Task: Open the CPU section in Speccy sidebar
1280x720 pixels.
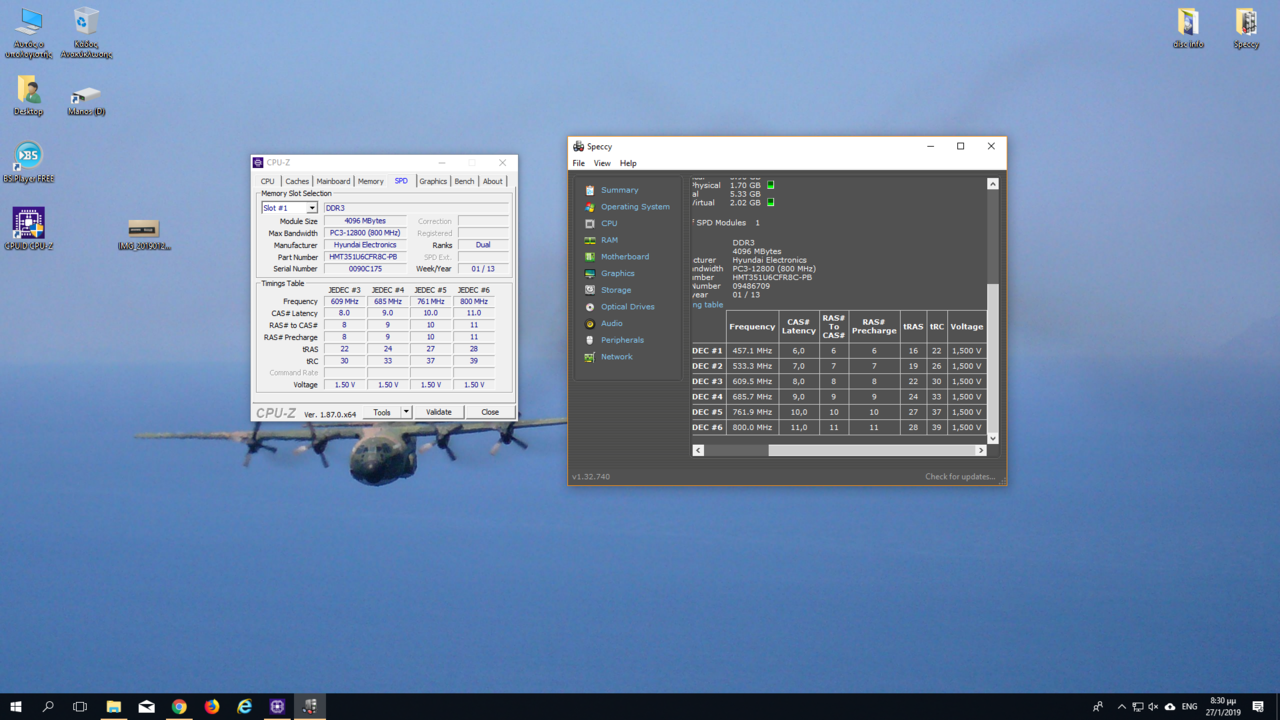Action: point(609,223)
